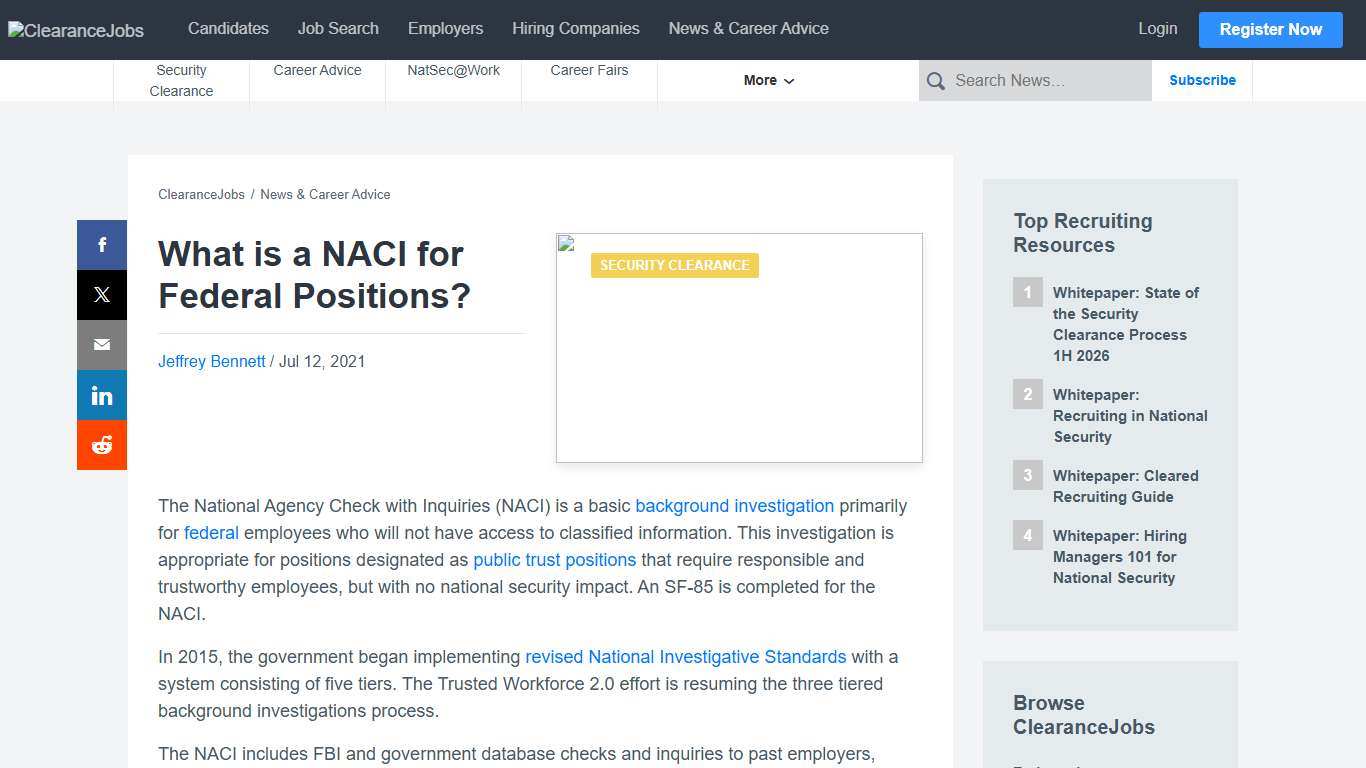Open the public trust positions link
1366x768 pixels.
(554, 560)
